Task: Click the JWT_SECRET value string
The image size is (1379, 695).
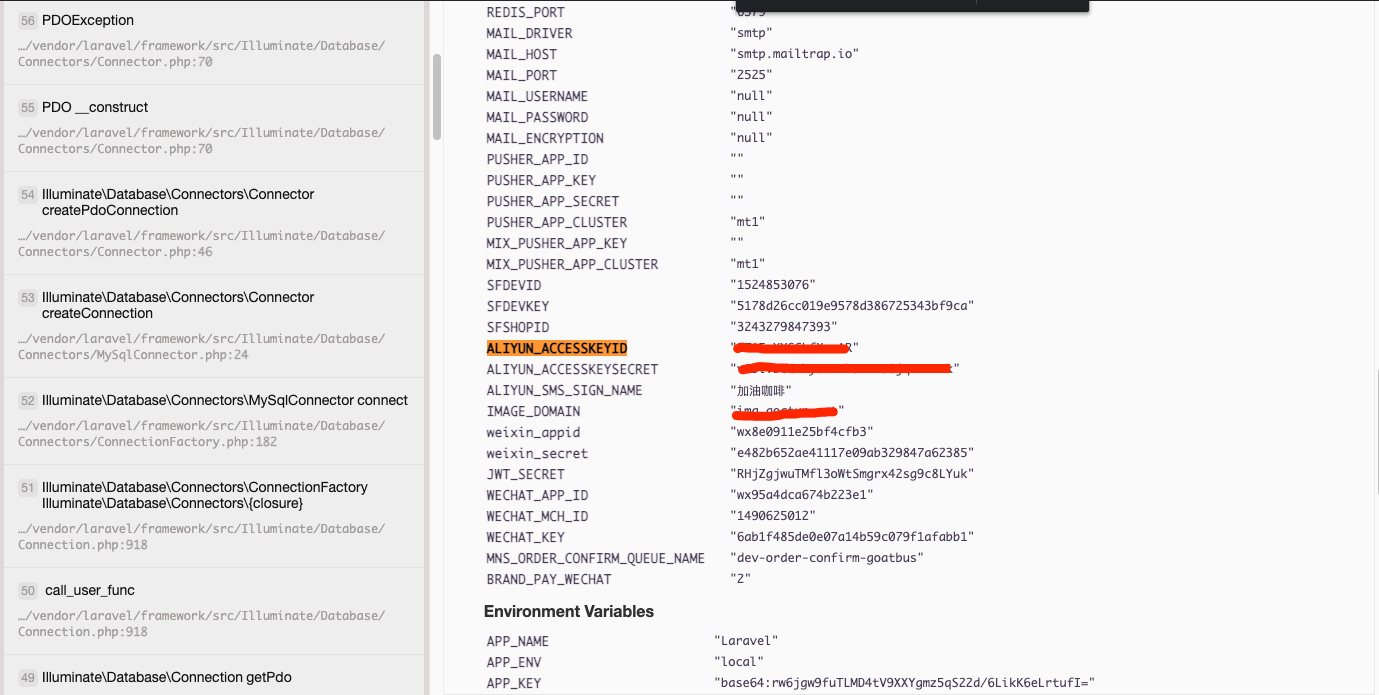Action: coord(852,474)
